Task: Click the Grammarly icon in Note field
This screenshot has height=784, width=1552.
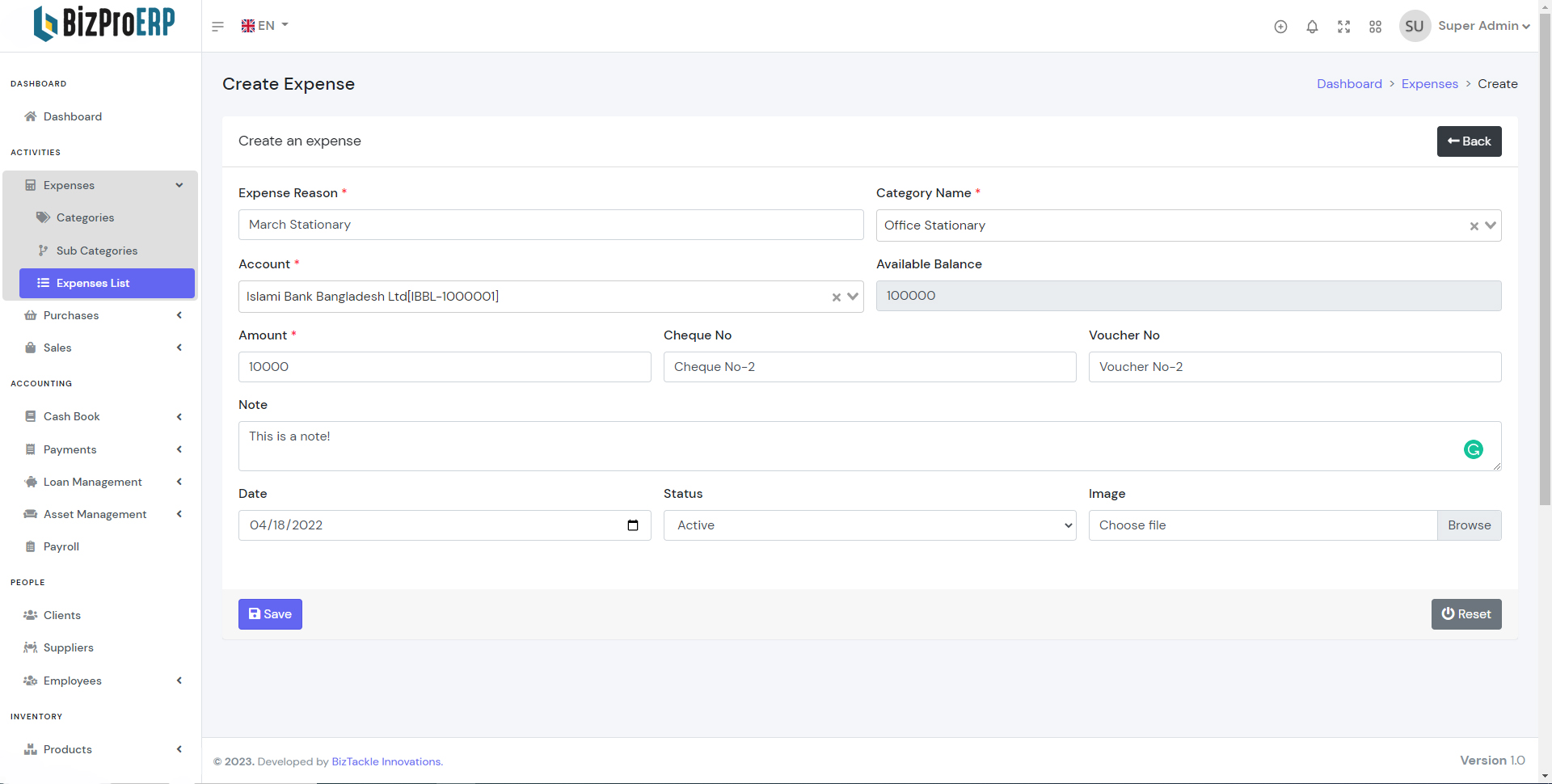Action: [1473, 449]
